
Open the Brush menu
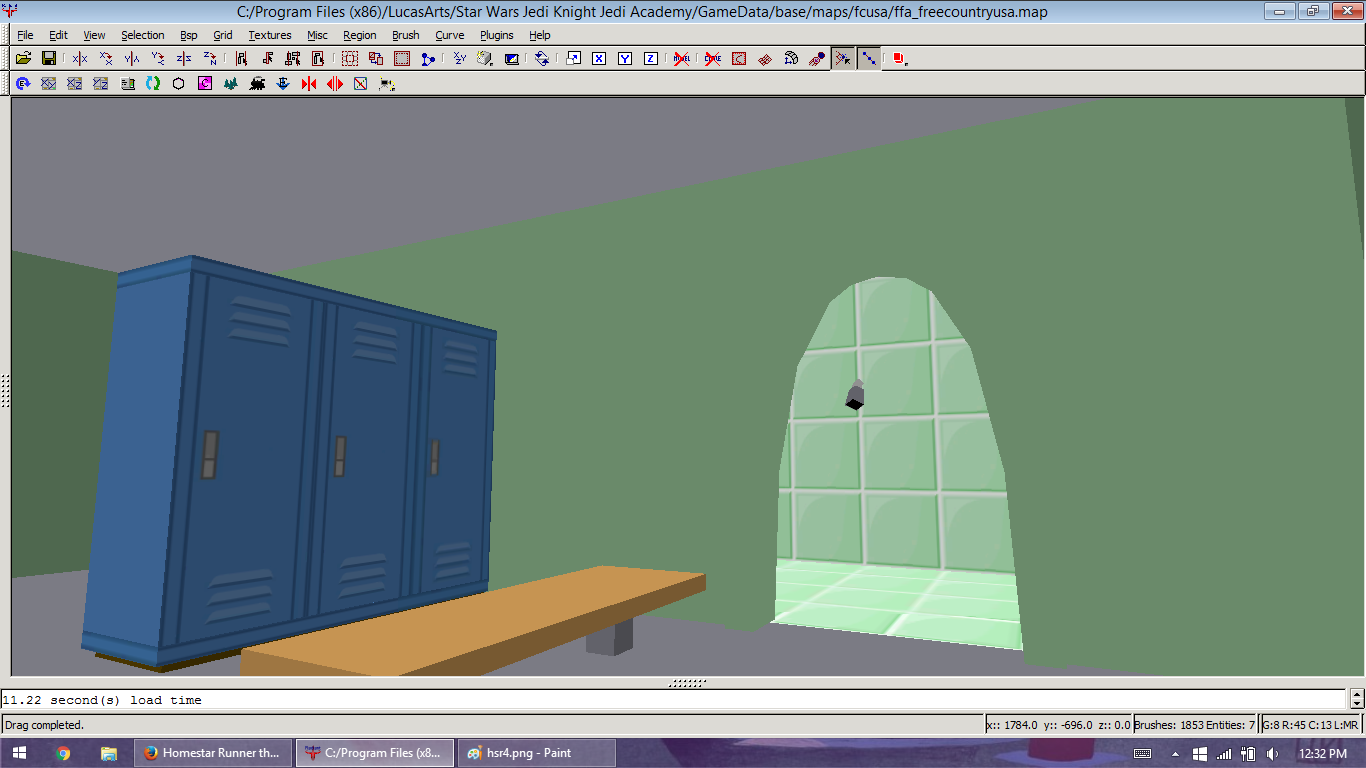406,35
